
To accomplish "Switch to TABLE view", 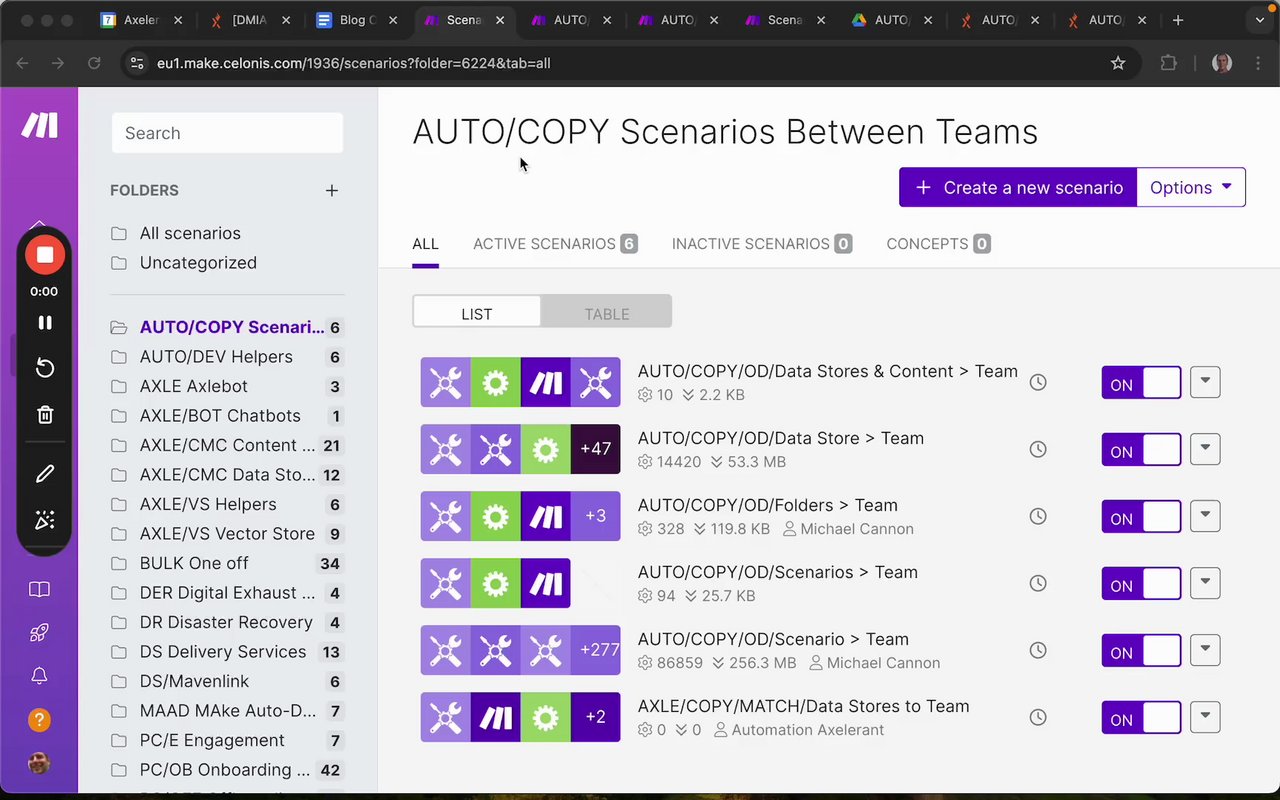I will (x=606, y=312).
